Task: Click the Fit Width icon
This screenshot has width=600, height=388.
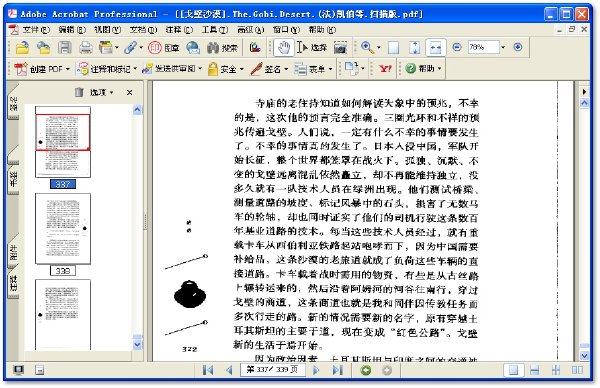Action: click(x=435, y=47)
